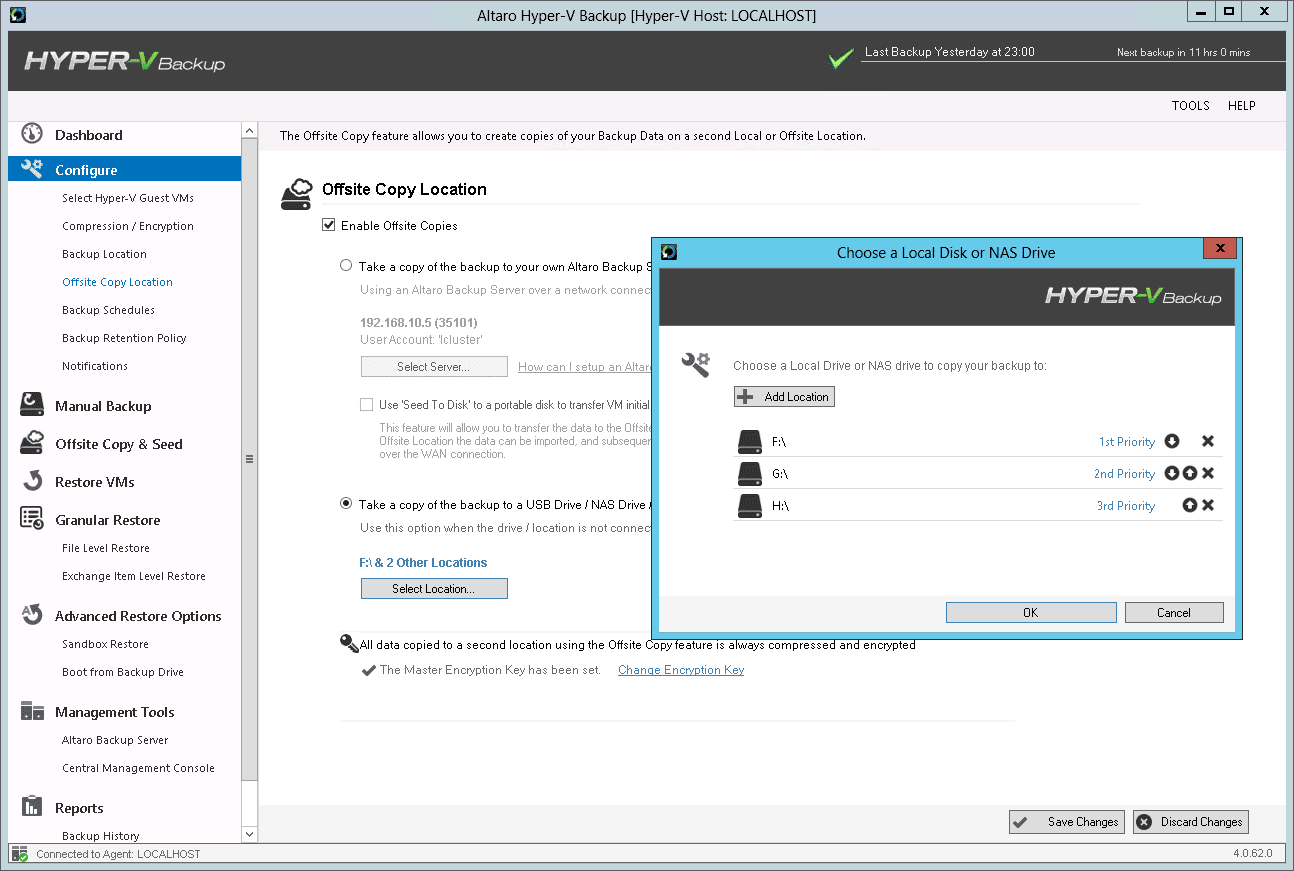Image resolution: width=1294 pixels, height=871 pixels.
Task: Move F:\ down in priority
Action: 1172,441
